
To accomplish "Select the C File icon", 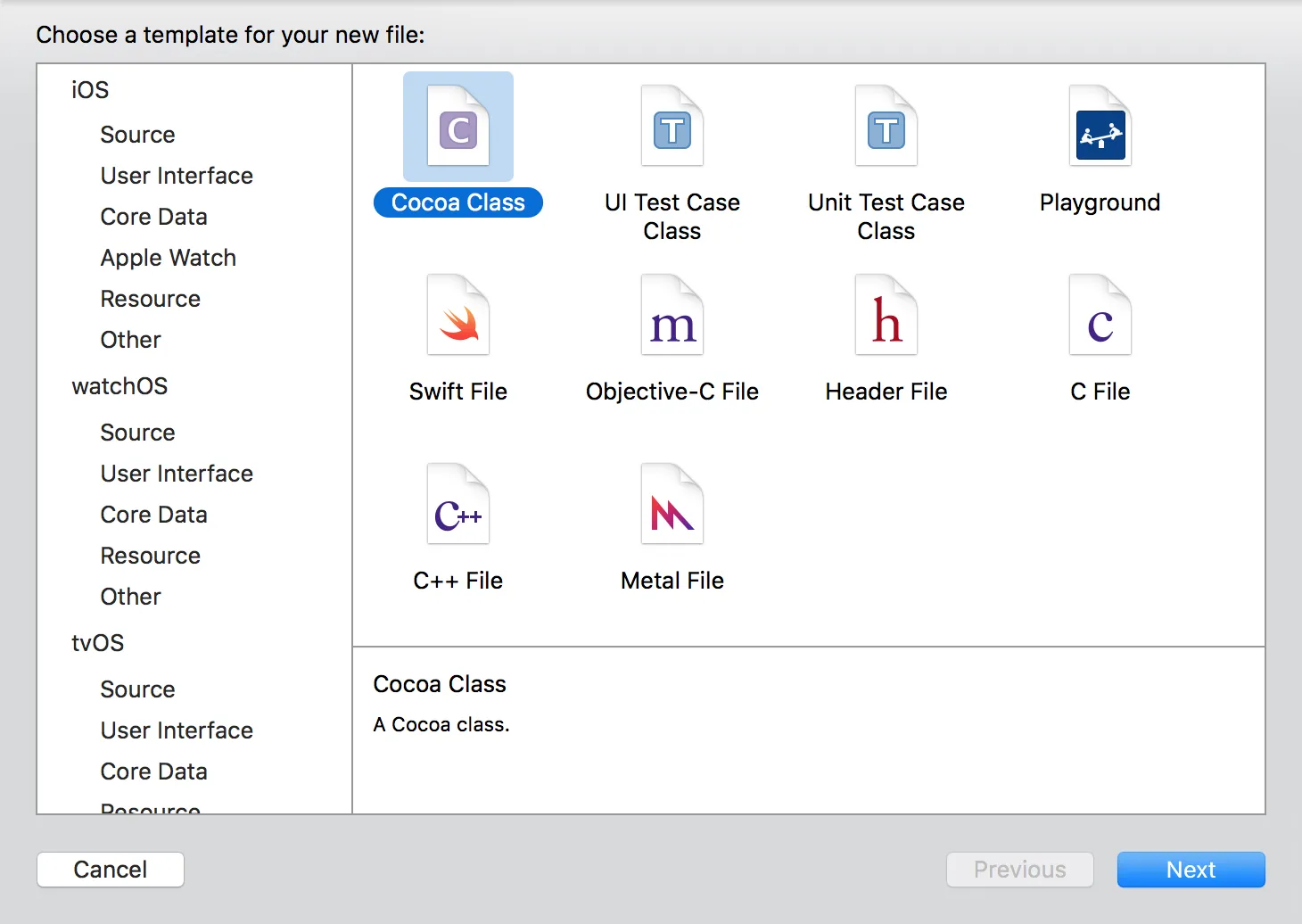I will click(x=1100, y=316).
